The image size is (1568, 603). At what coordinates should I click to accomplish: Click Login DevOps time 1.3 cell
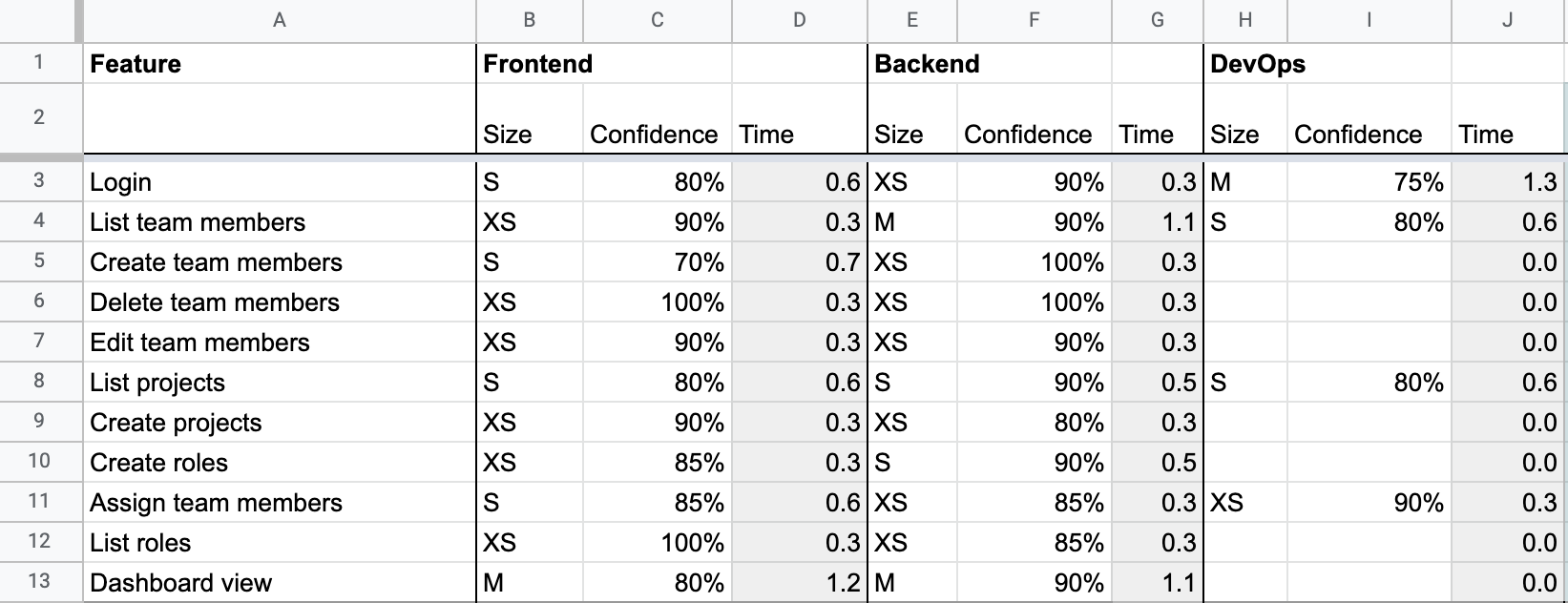(x=1508, y=181)
